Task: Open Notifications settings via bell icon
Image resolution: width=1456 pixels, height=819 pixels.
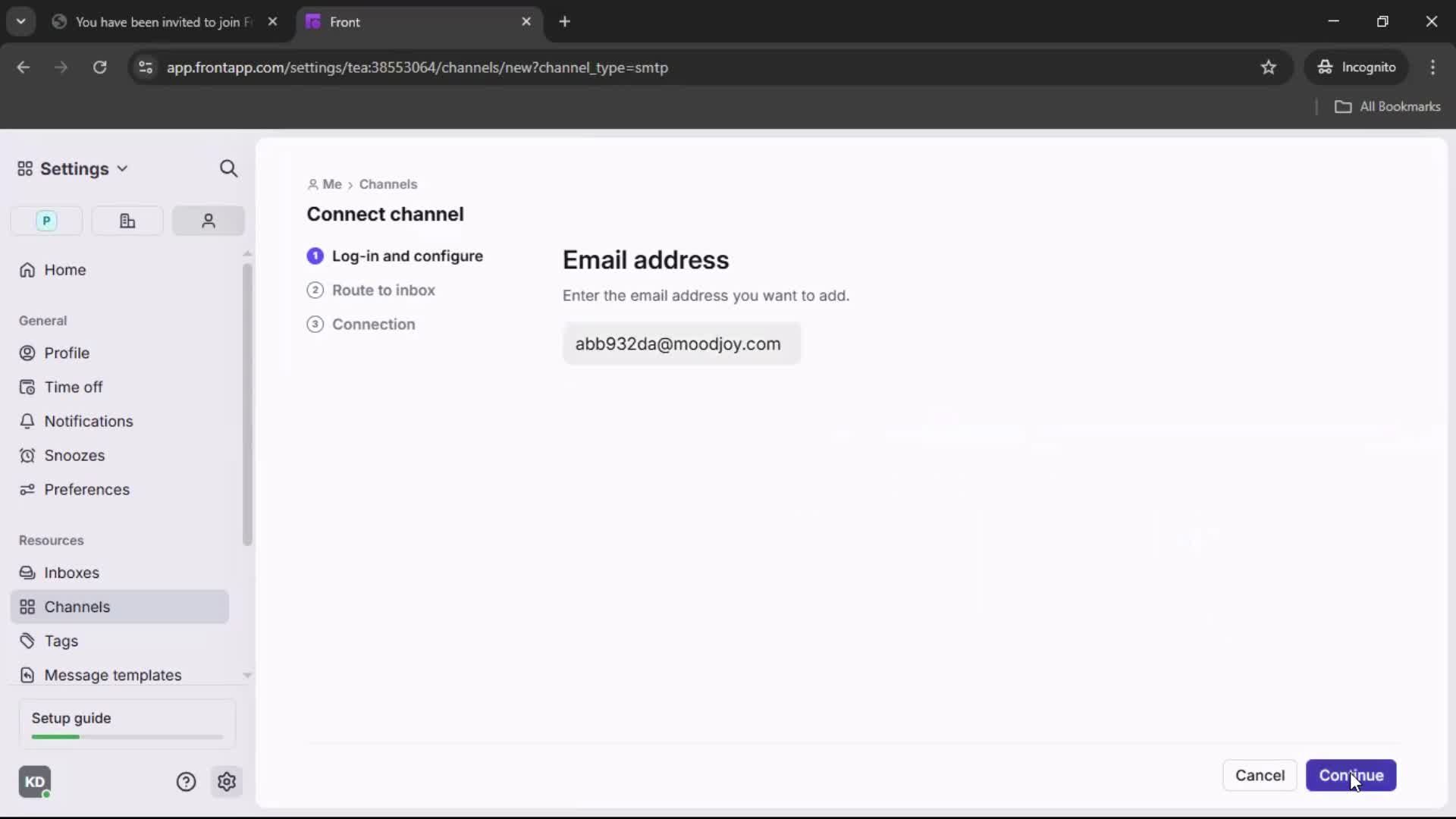Action: pos(87,422)
